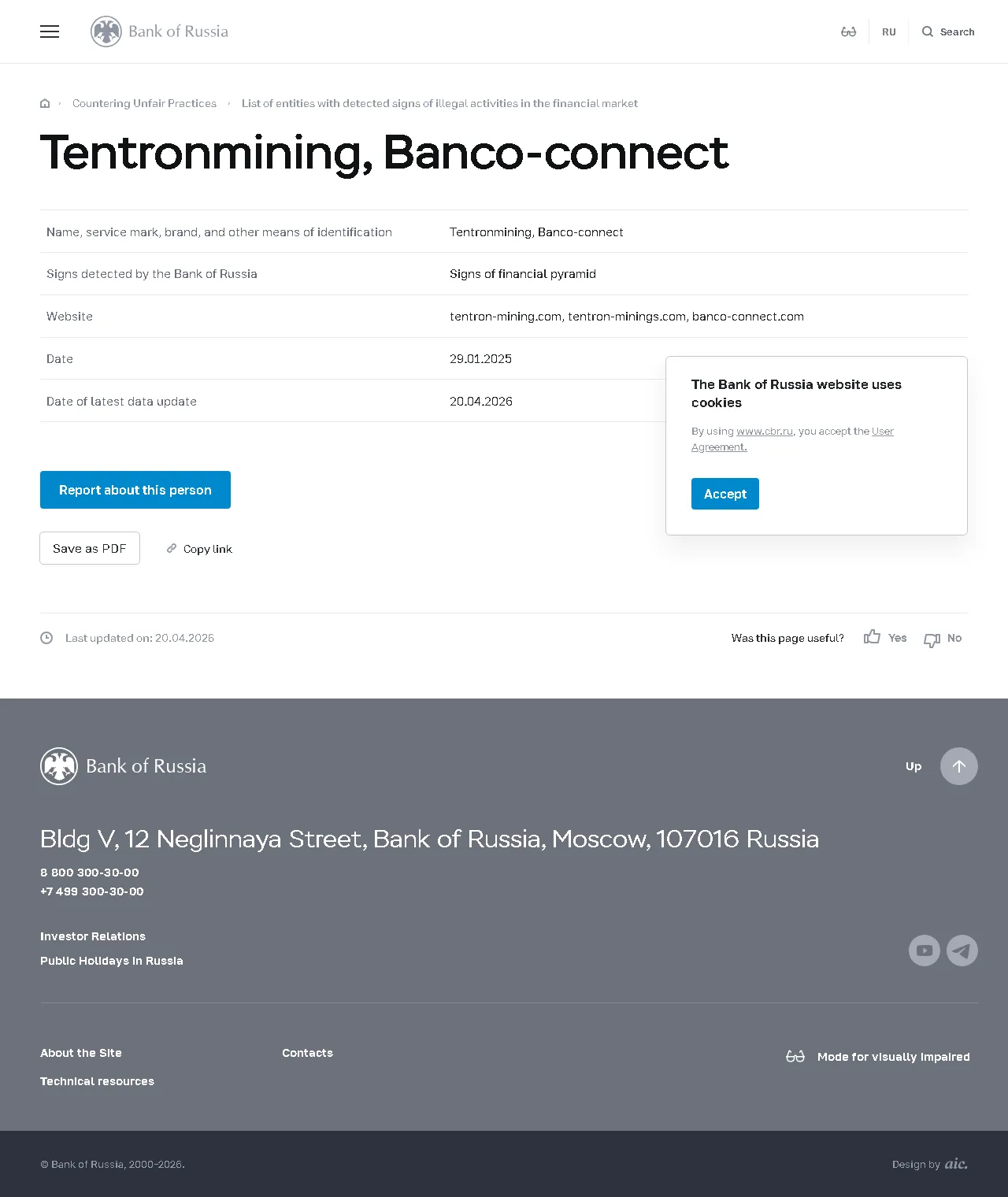Save the page as PDF
The image size is (1008, 1197).
[x=90, y=548]
